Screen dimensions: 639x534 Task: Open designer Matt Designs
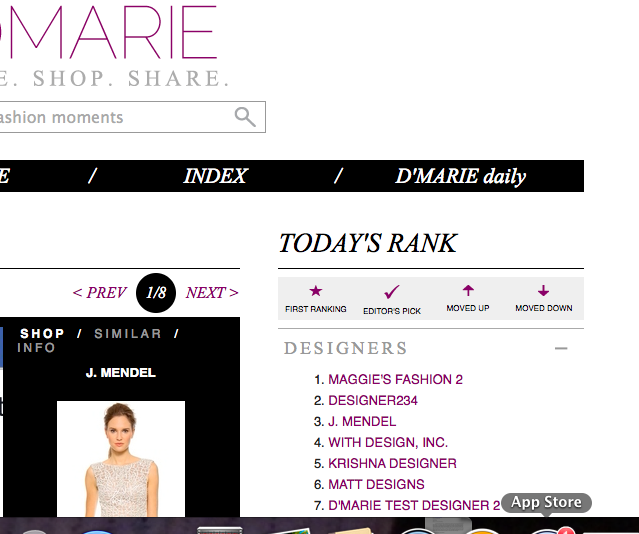point(376,484)
